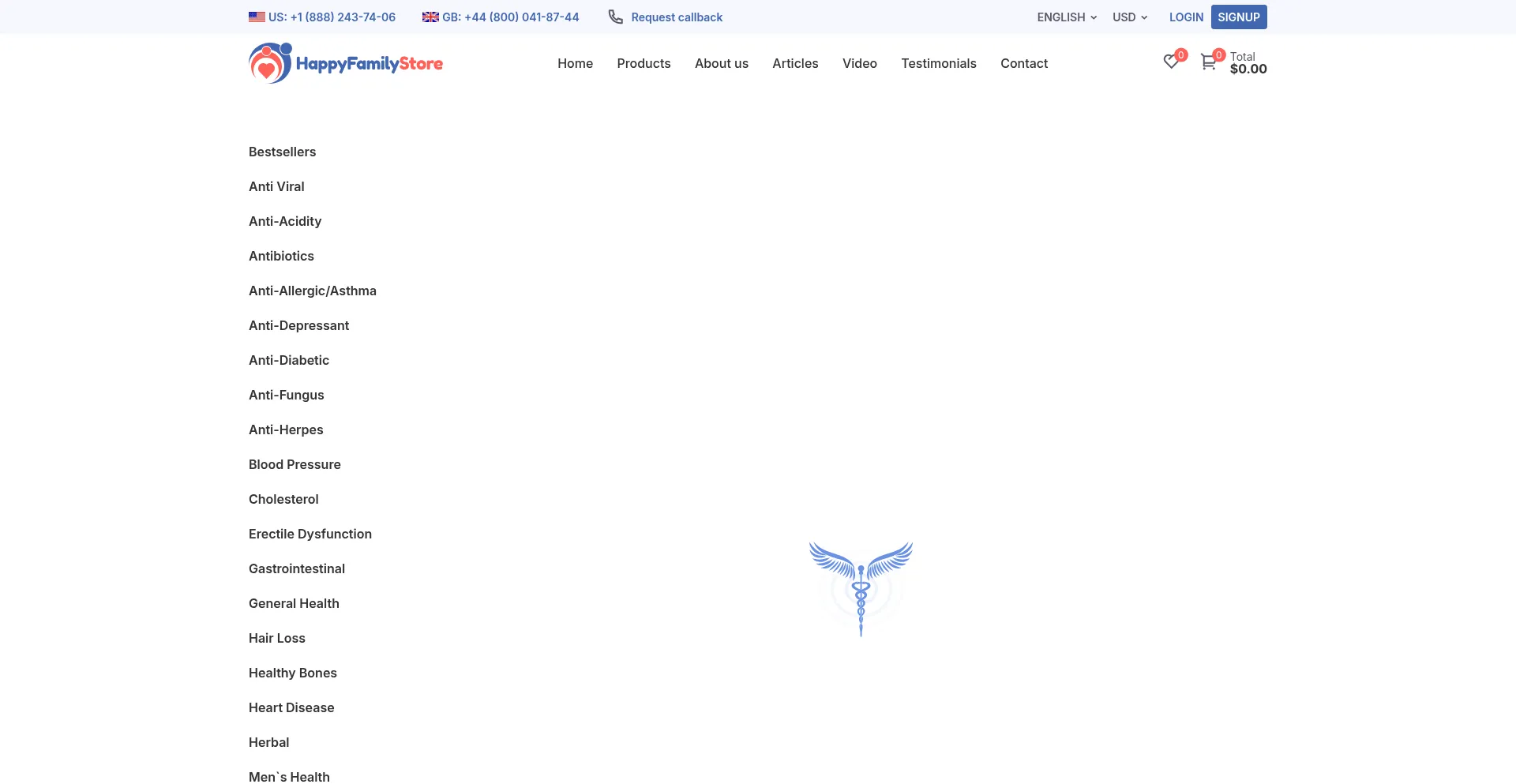Open the Products menu
The width and height of the screenshot is (1516, 784).
pyautogui.click(x=644, y=63)
